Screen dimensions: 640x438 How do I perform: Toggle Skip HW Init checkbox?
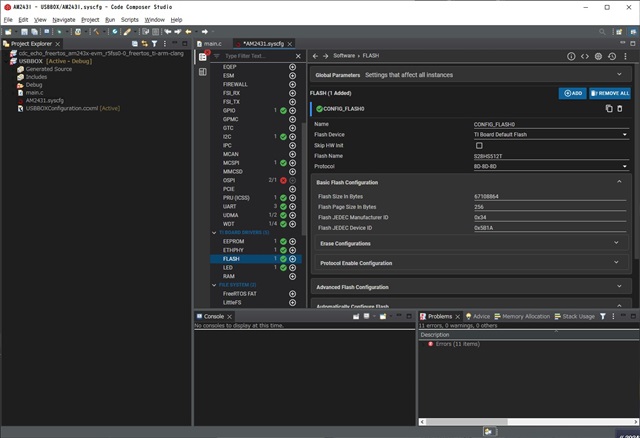point(479,145)
